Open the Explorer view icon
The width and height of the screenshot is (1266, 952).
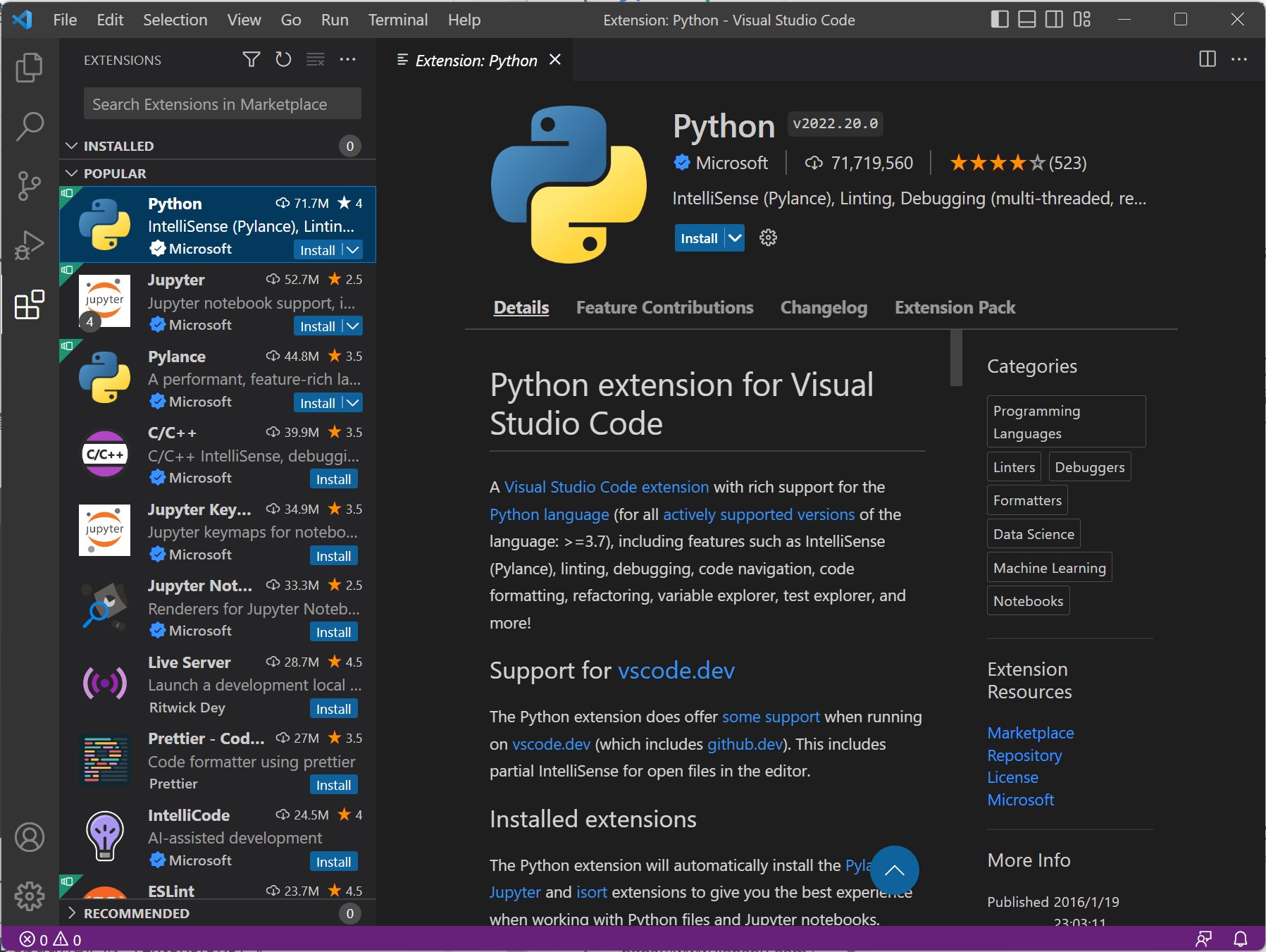29,68
